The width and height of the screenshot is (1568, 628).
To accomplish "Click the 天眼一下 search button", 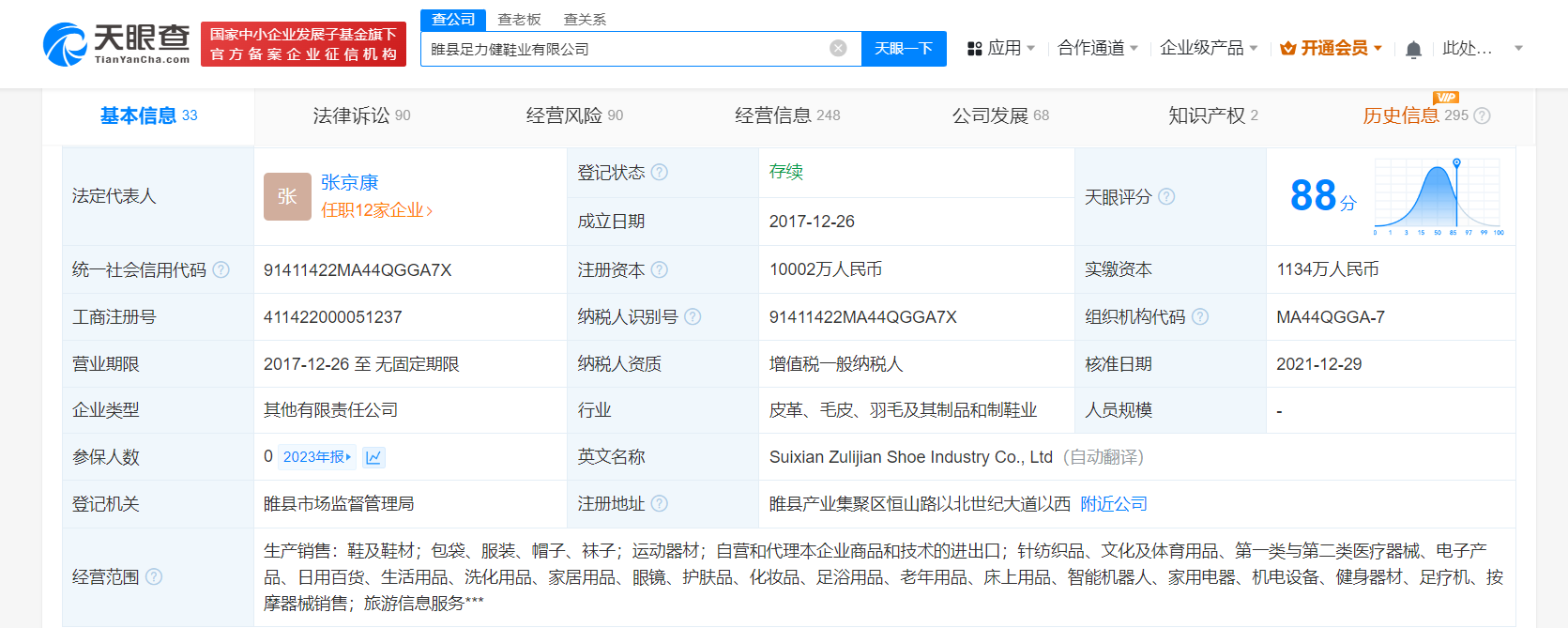I will pos(904,48).
